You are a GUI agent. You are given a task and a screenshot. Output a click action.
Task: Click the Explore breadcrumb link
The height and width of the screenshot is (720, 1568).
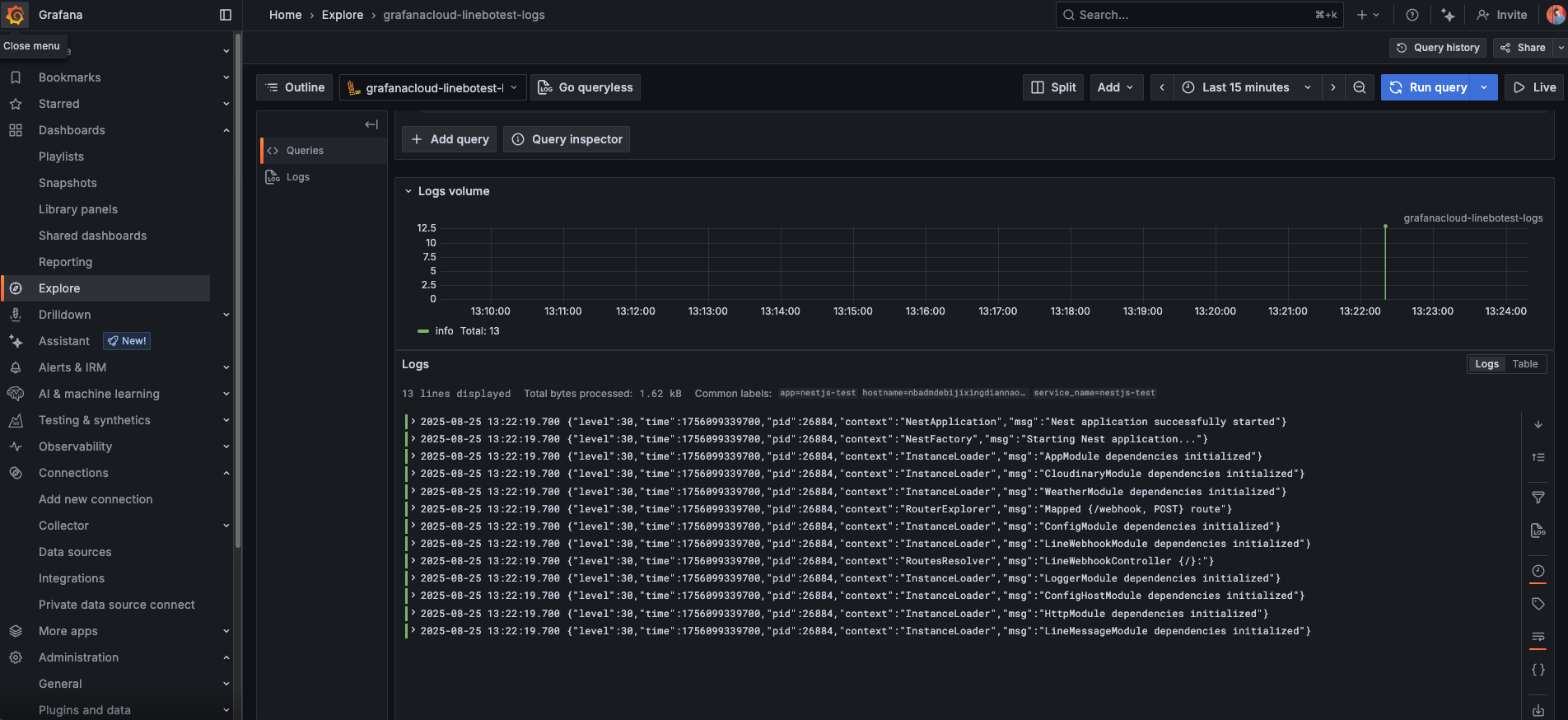pyautogui.click(x=343, y=15)
